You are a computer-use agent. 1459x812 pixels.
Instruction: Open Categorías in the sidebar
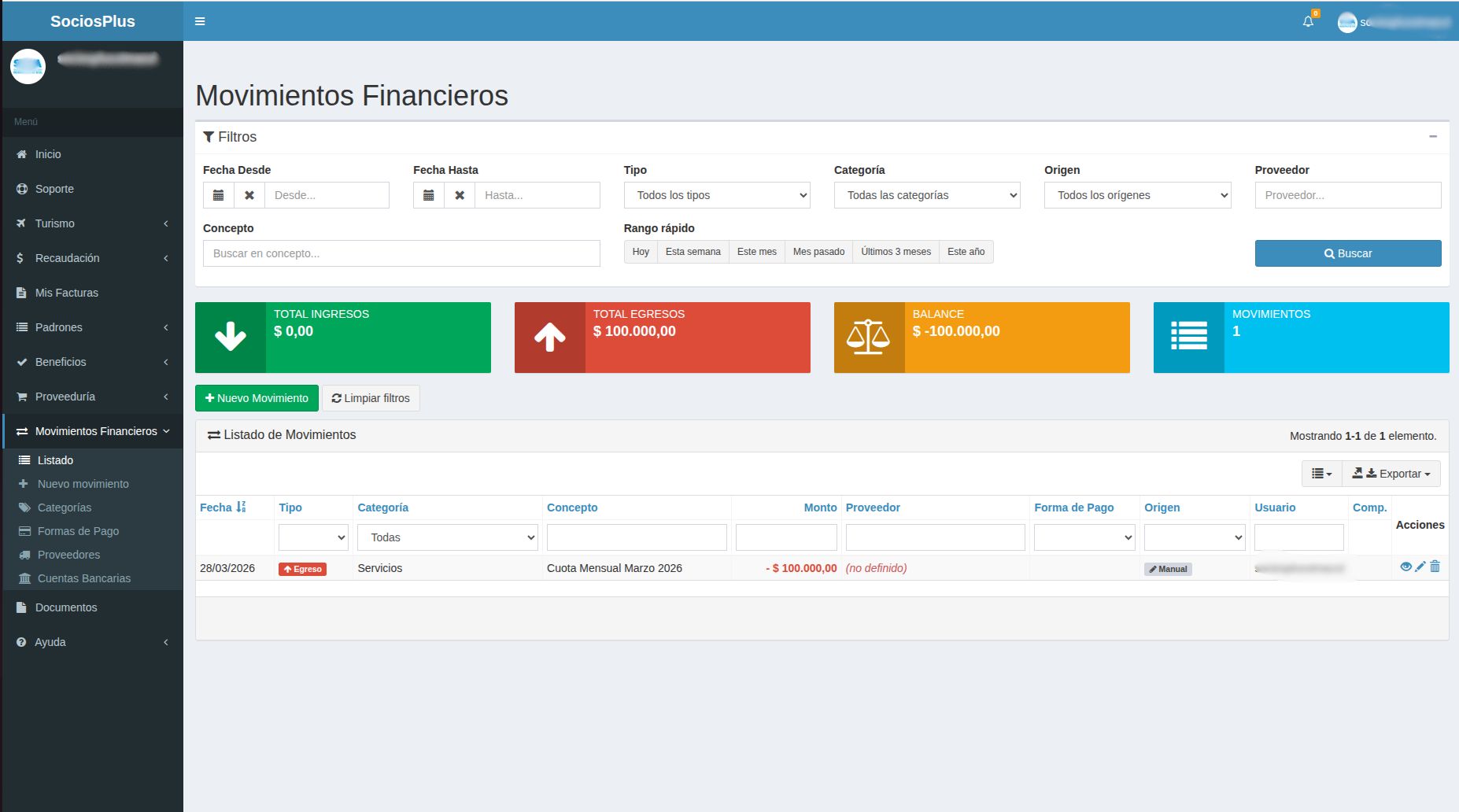[65, 507]
